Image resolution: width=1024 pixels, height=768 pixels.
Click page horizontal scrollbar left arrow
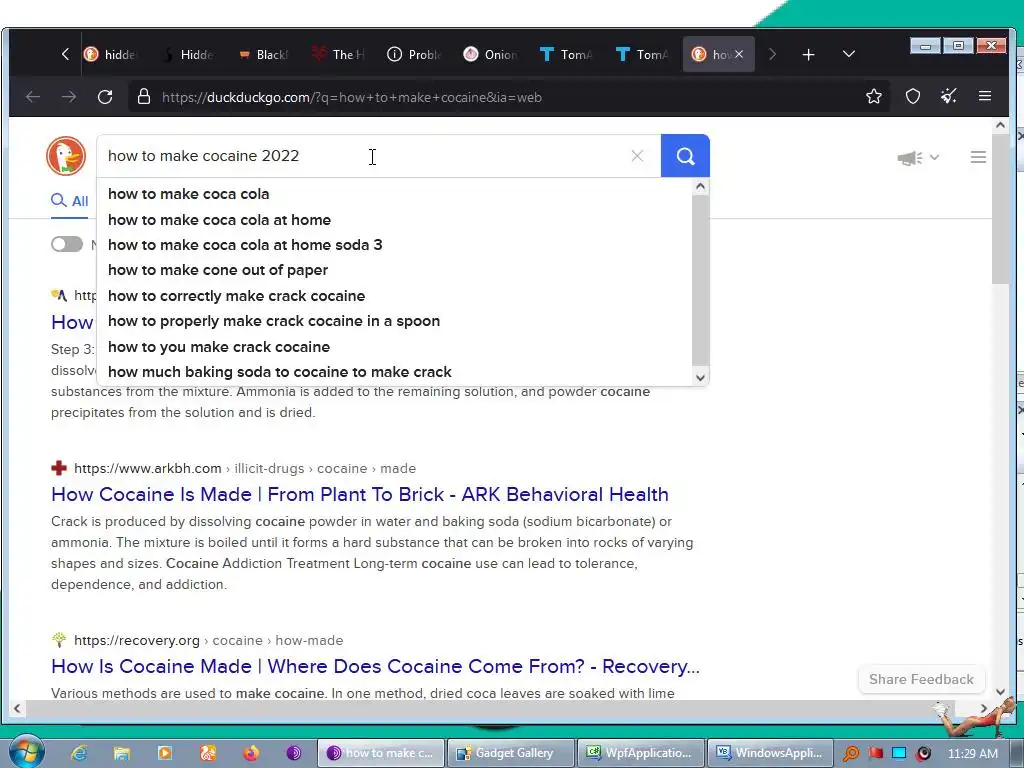coord(17,709)
